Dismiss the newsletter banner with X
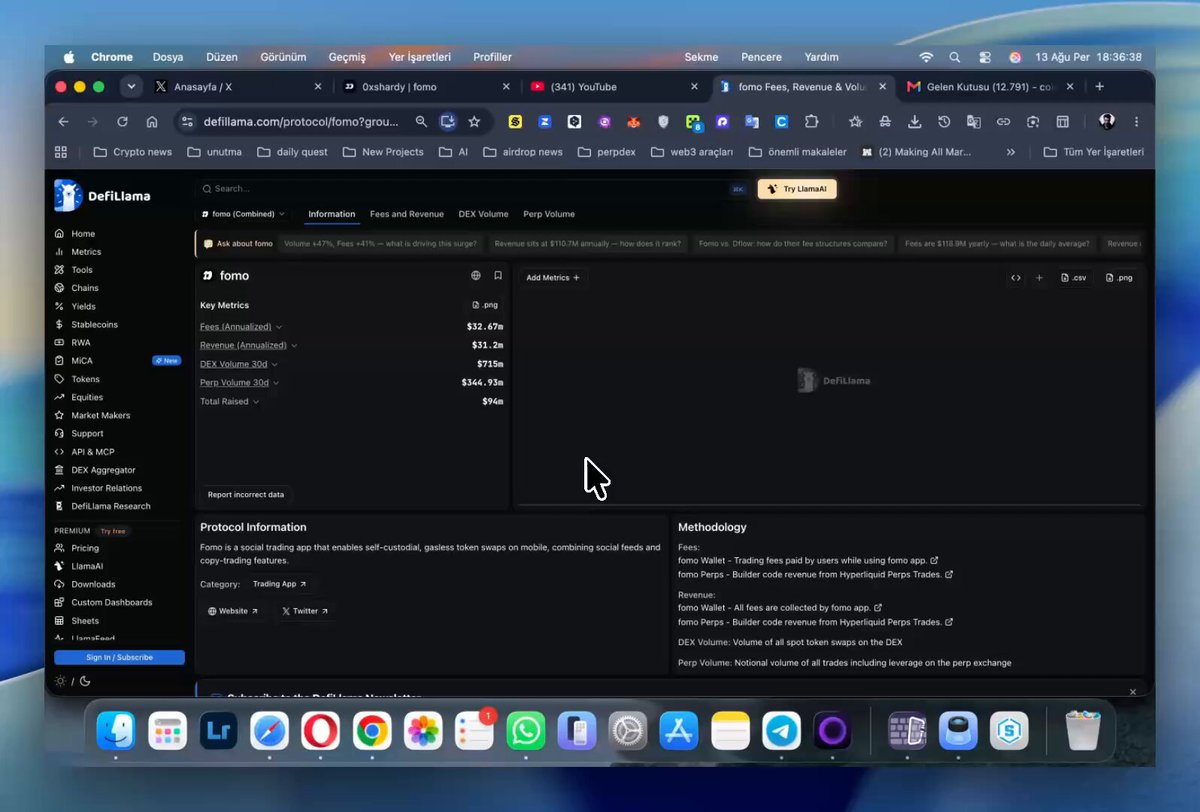The image size is (1200, 812). click(1133, 692)
